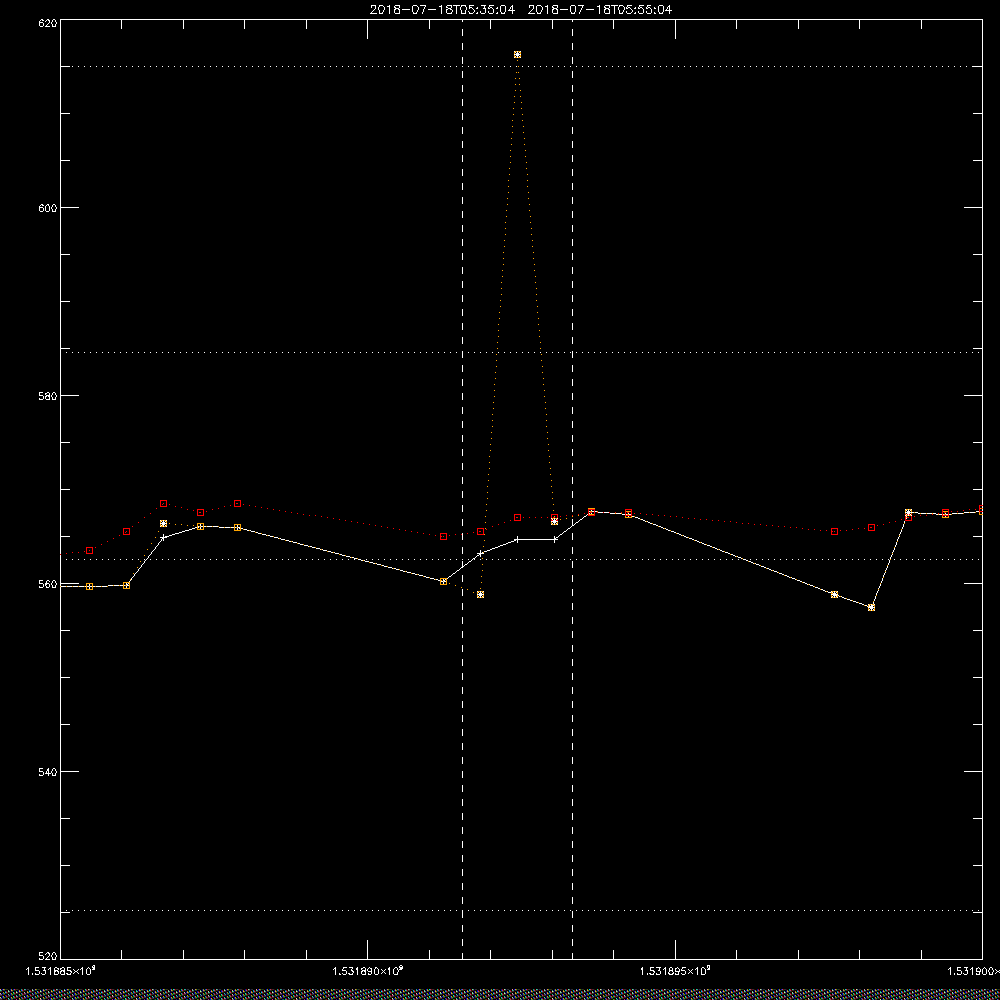Click the 1.531890×10⁹ x-axis label
The width and height of the screenshot is (1000, 1000).
coord(368,971)
